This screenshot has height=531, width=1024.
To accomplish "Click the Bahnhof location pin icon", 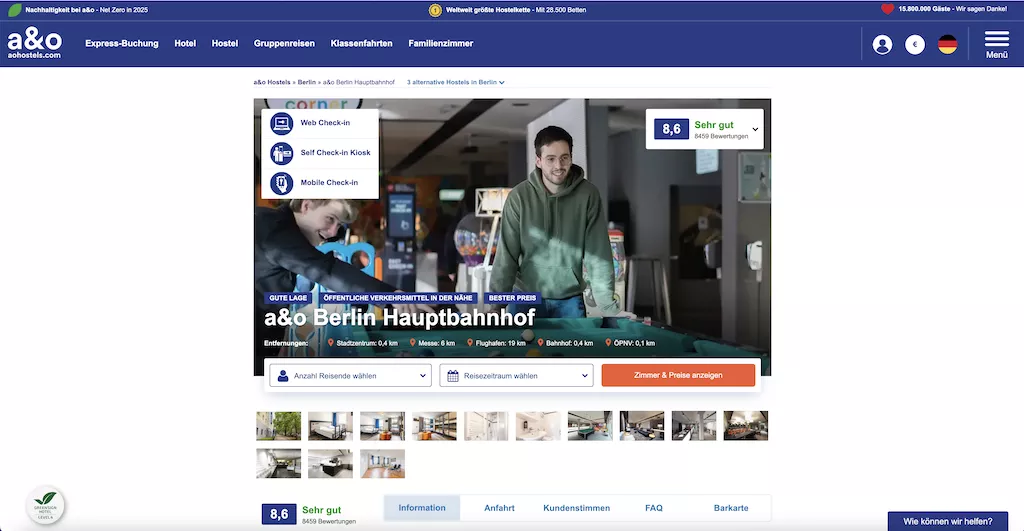I will [540, 343].
